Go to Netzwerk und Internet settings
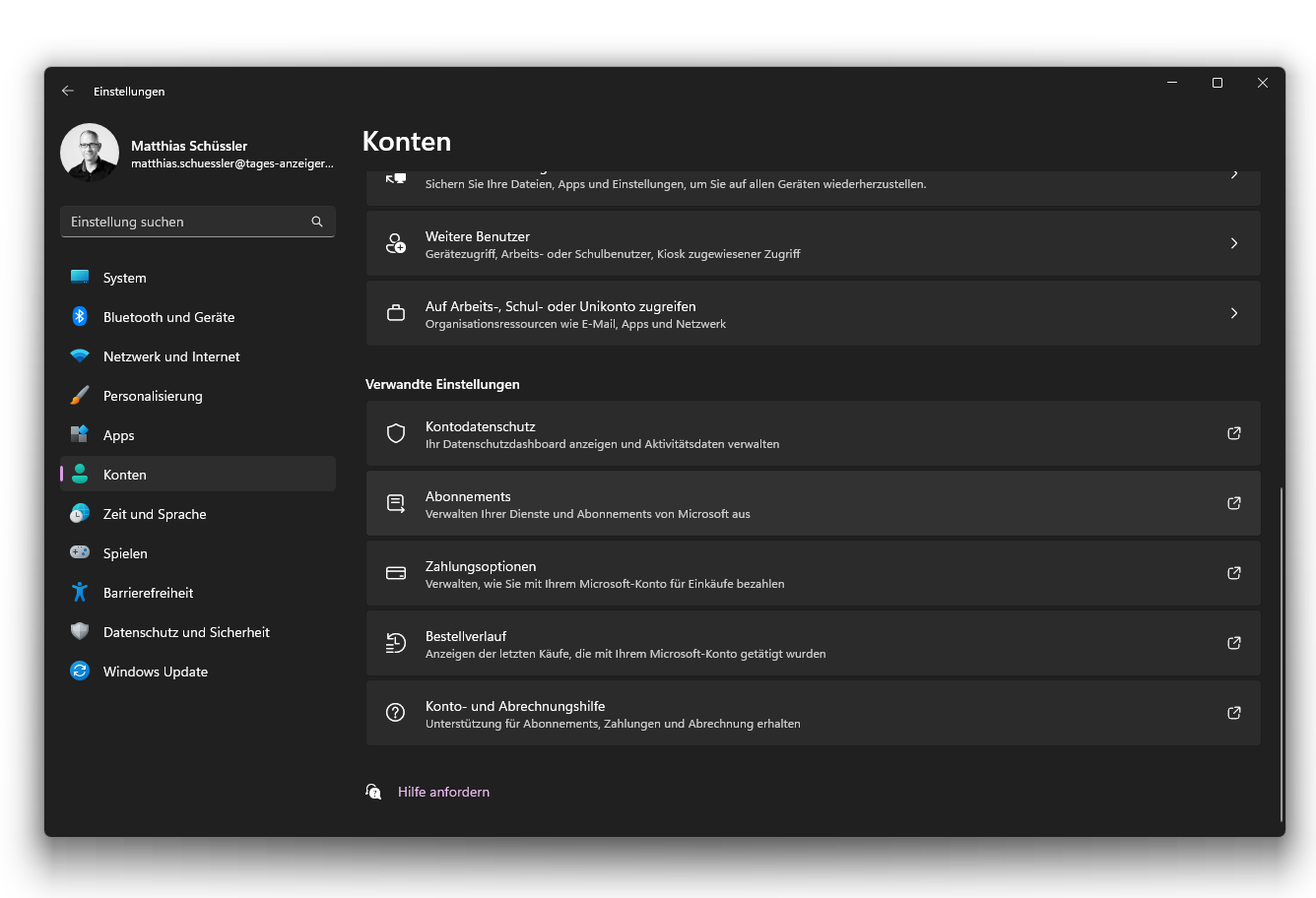 pos(171,356)
